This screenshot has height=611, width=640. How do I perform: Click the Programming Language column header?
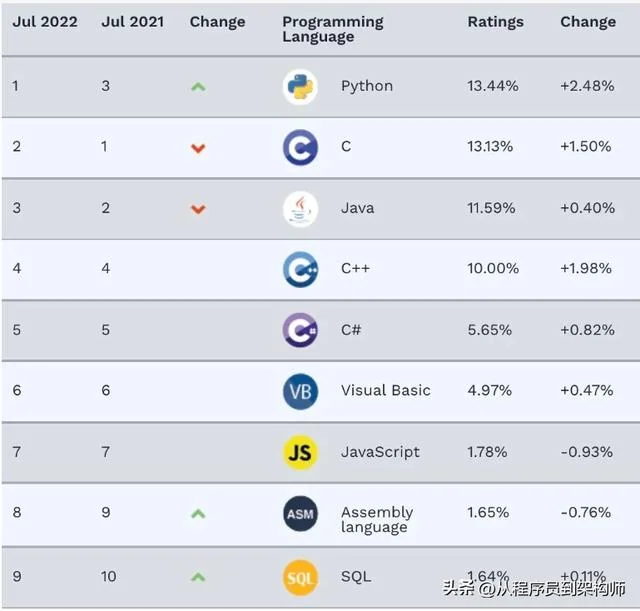(333, 29)
